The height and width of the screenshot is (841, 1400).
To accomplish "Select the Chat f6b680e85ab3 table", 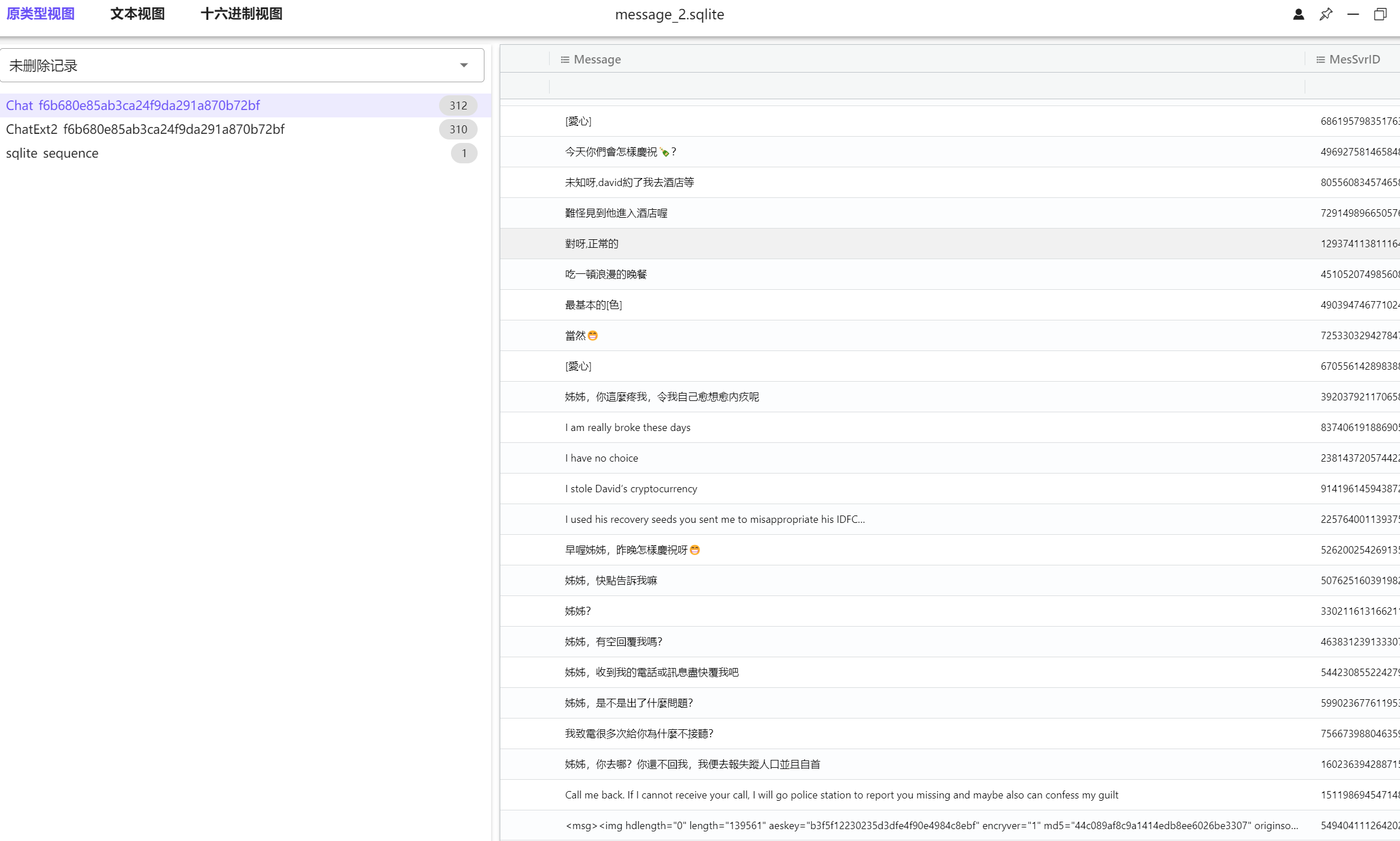I will tap(133, 105).
